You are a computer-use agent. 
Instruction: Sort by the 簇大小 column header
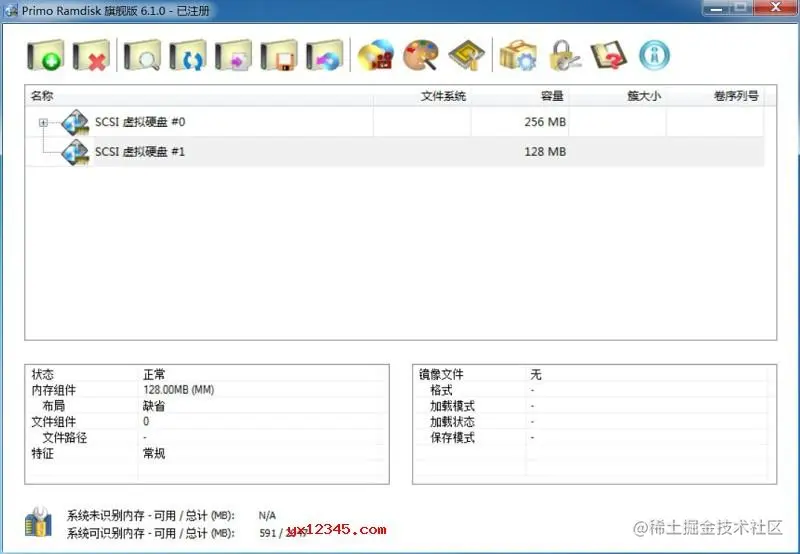tap(617, 96)
